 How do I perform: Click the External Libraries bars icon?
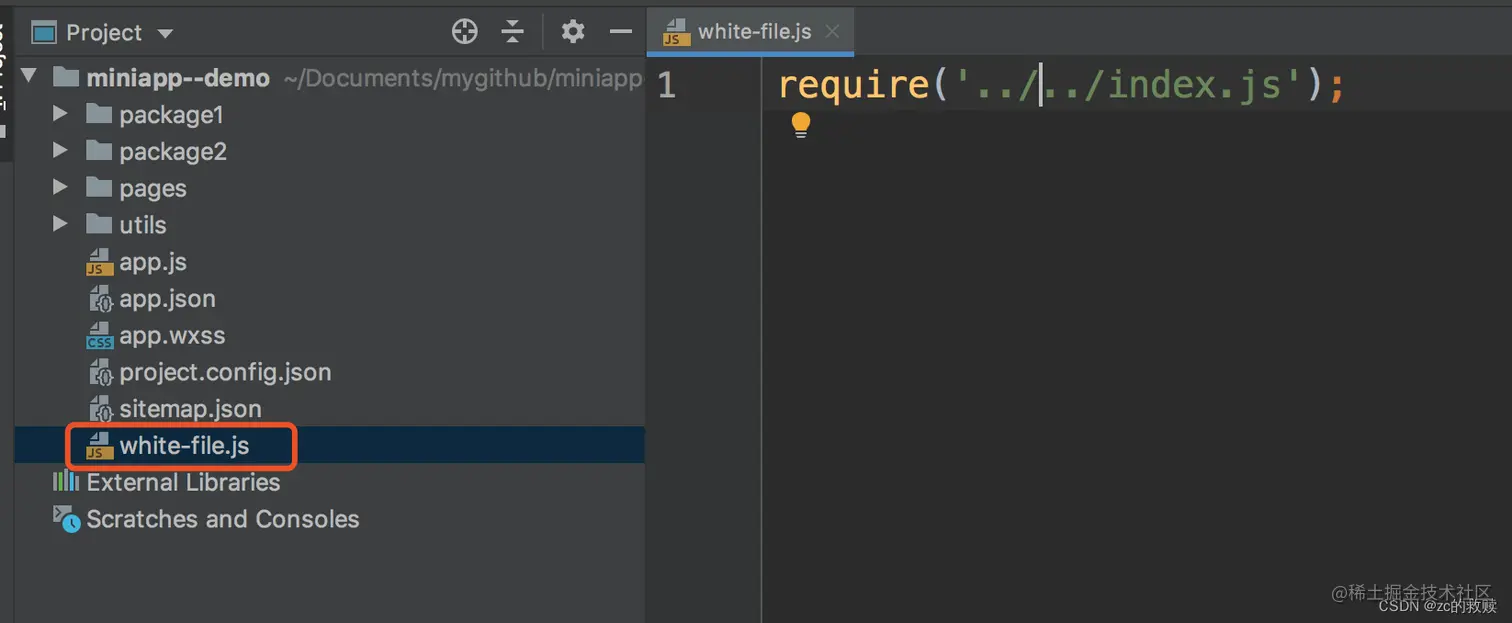pyautogui.click(x=66, y=482)
